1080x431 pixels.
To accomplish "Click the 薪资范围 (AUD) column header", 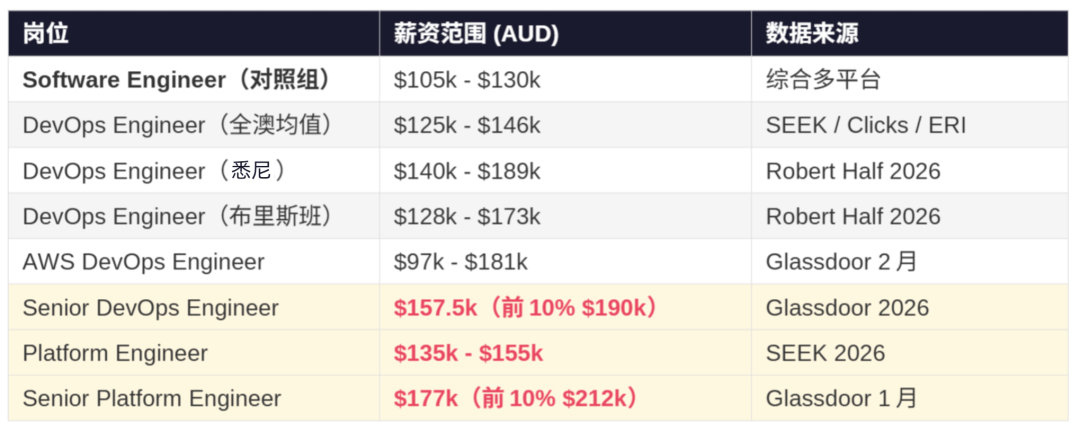I will point(476,34).
